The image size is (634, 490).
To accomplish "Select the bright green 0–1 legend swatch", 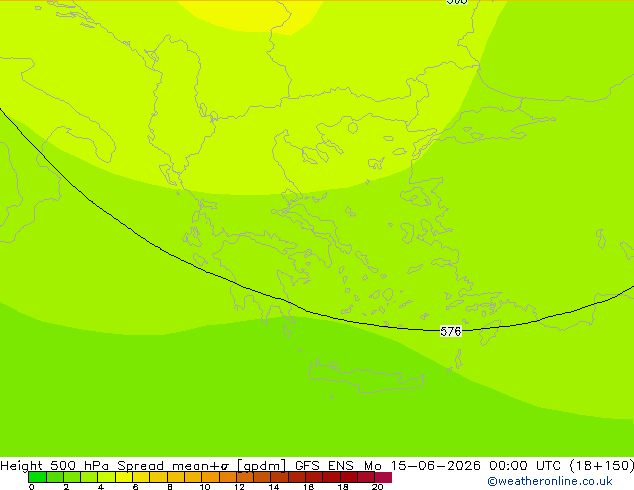I will [37, 477].
